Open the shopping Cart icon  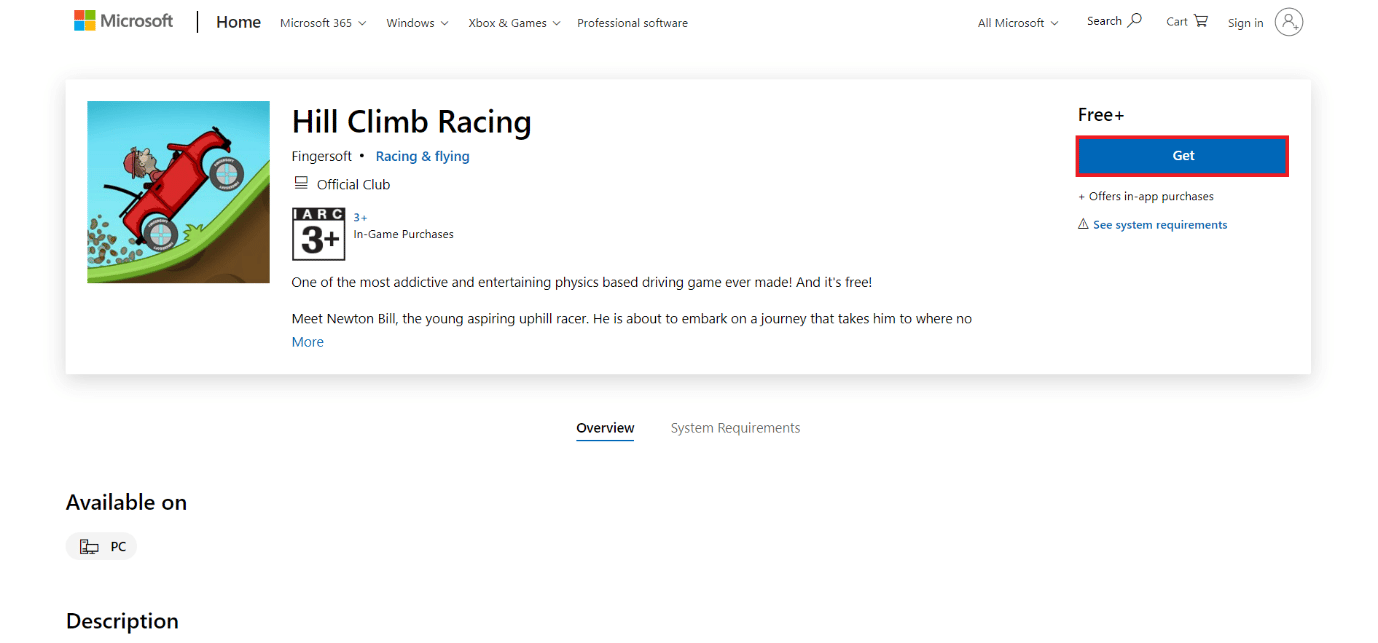[x=1201, y=21]
